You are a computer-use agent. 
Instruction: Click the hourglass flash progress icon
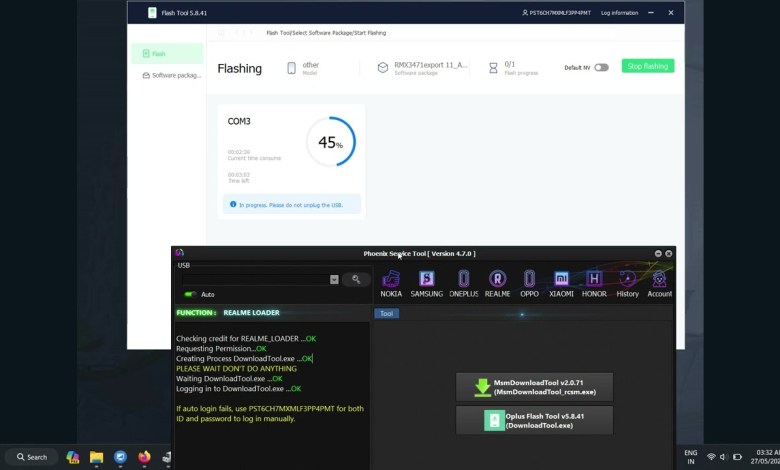click(x=493, y=68)
